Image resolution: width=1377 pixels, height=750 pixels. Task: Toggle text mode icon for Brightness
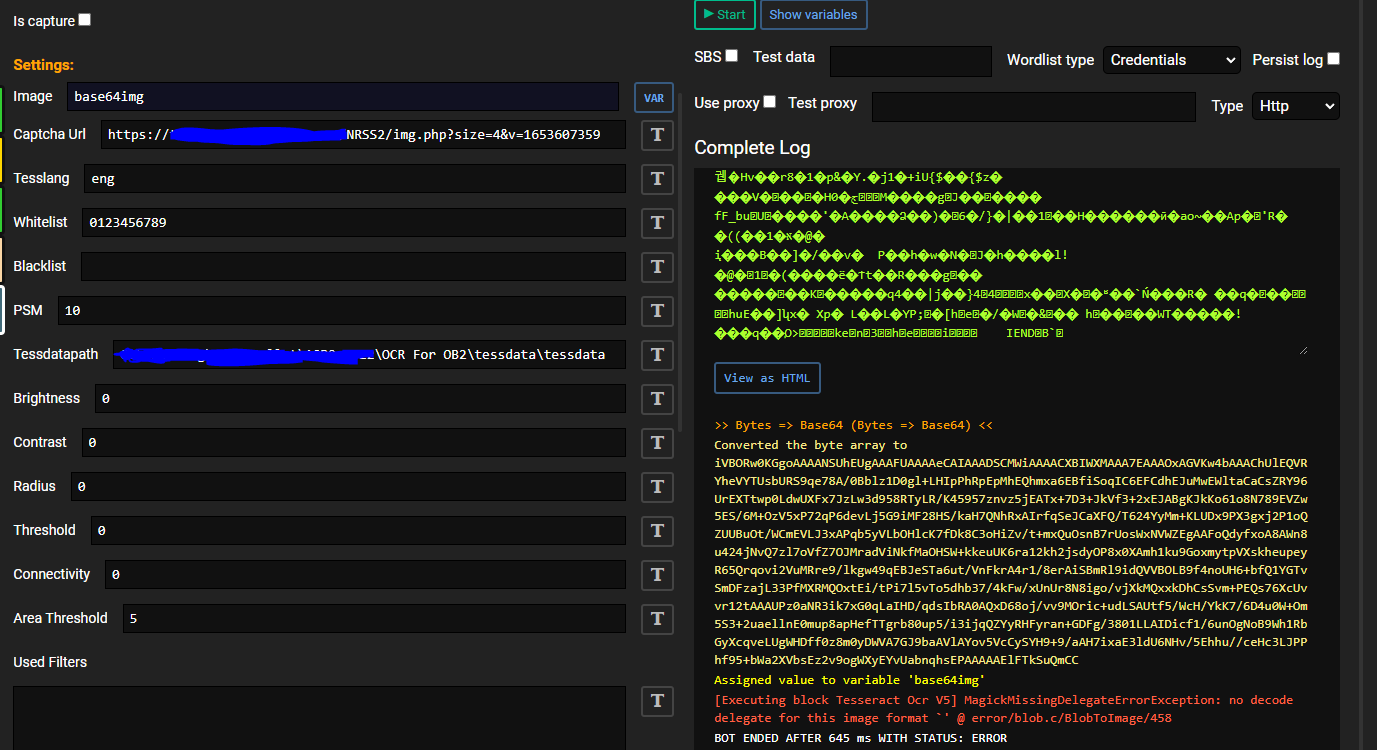click(657, 399)
